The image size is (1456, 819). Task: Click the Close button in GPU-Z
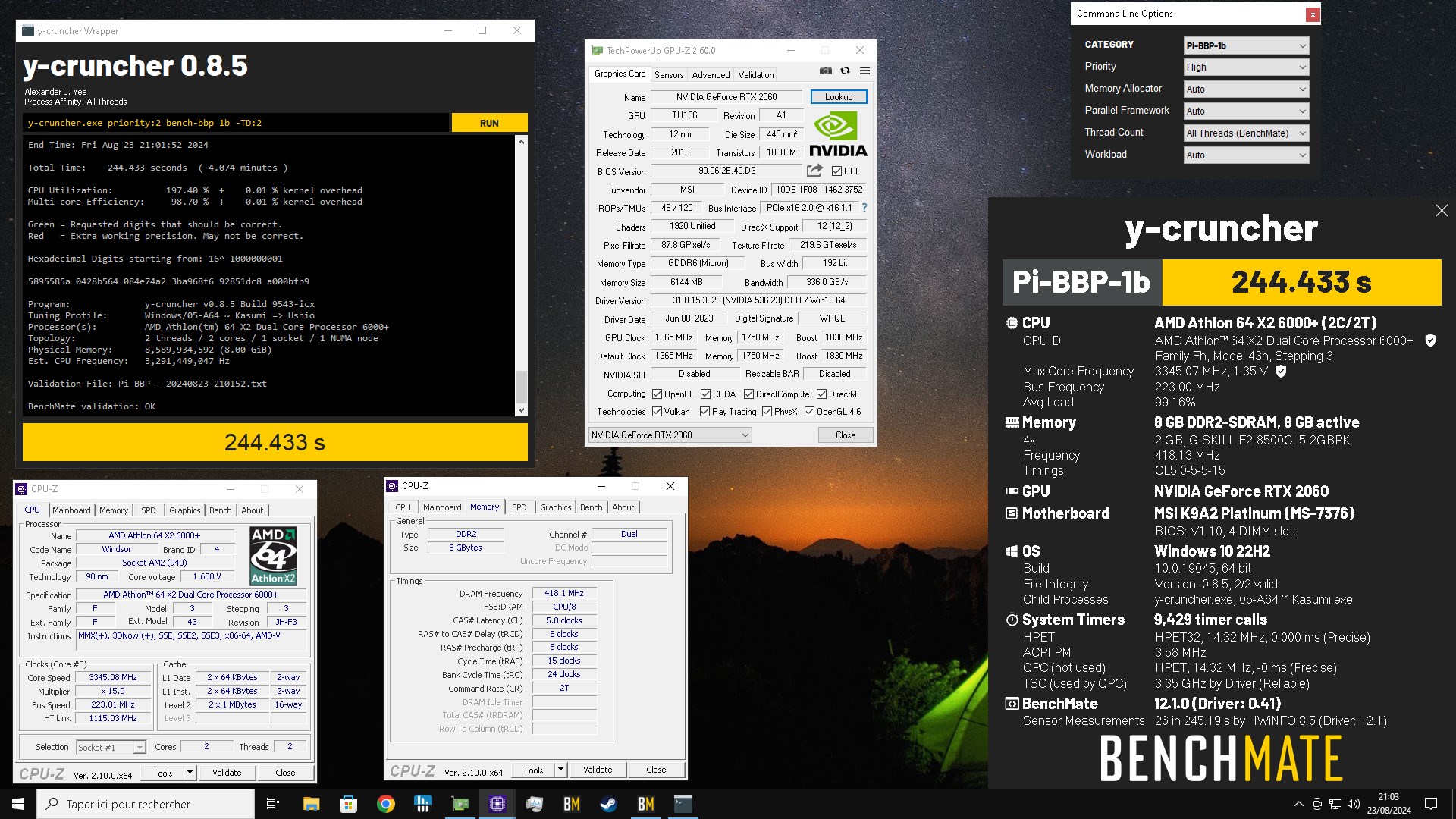[x=846, y=435]
